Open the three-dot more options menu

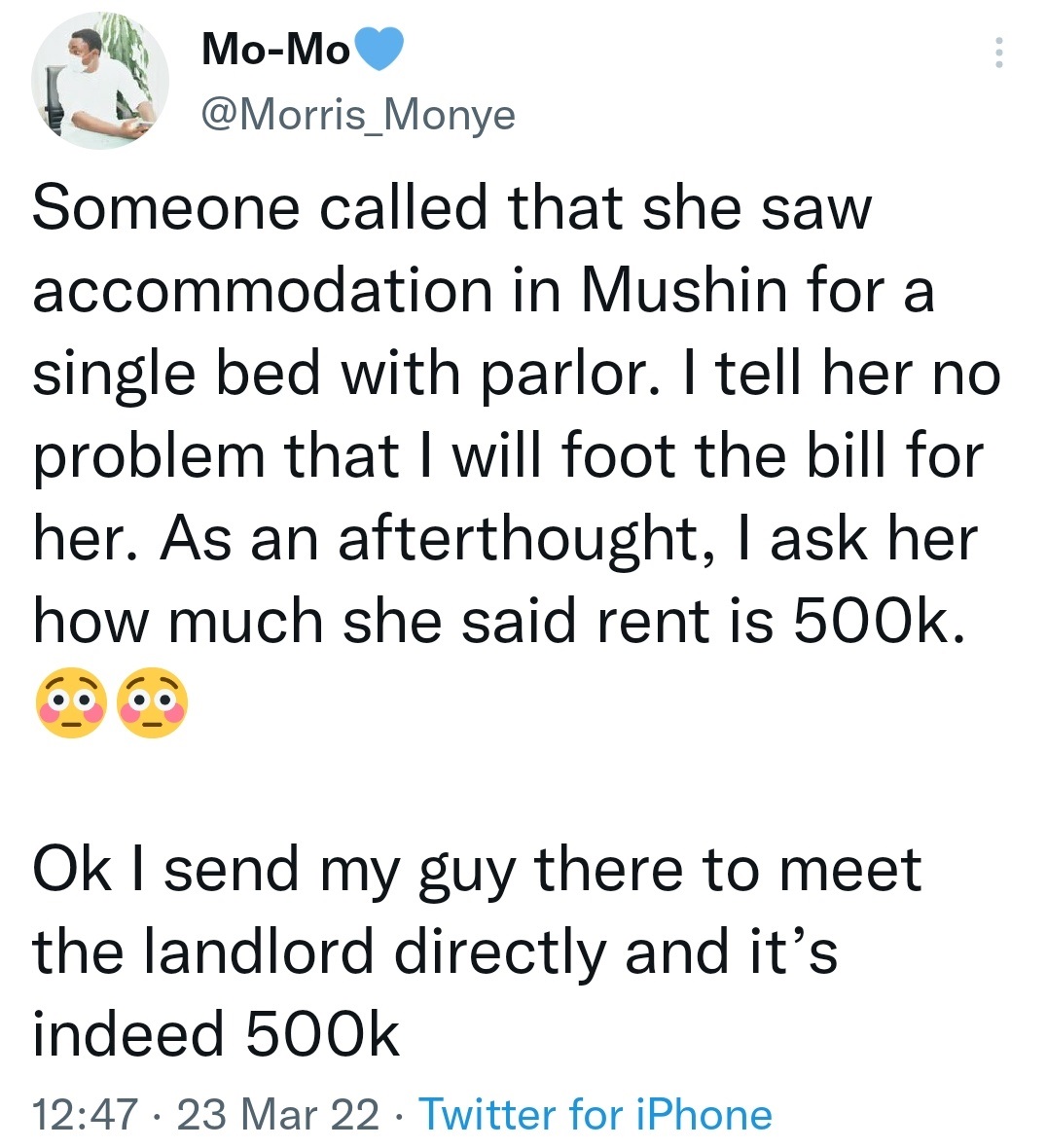pyautogui.click(x=997, y=53)
